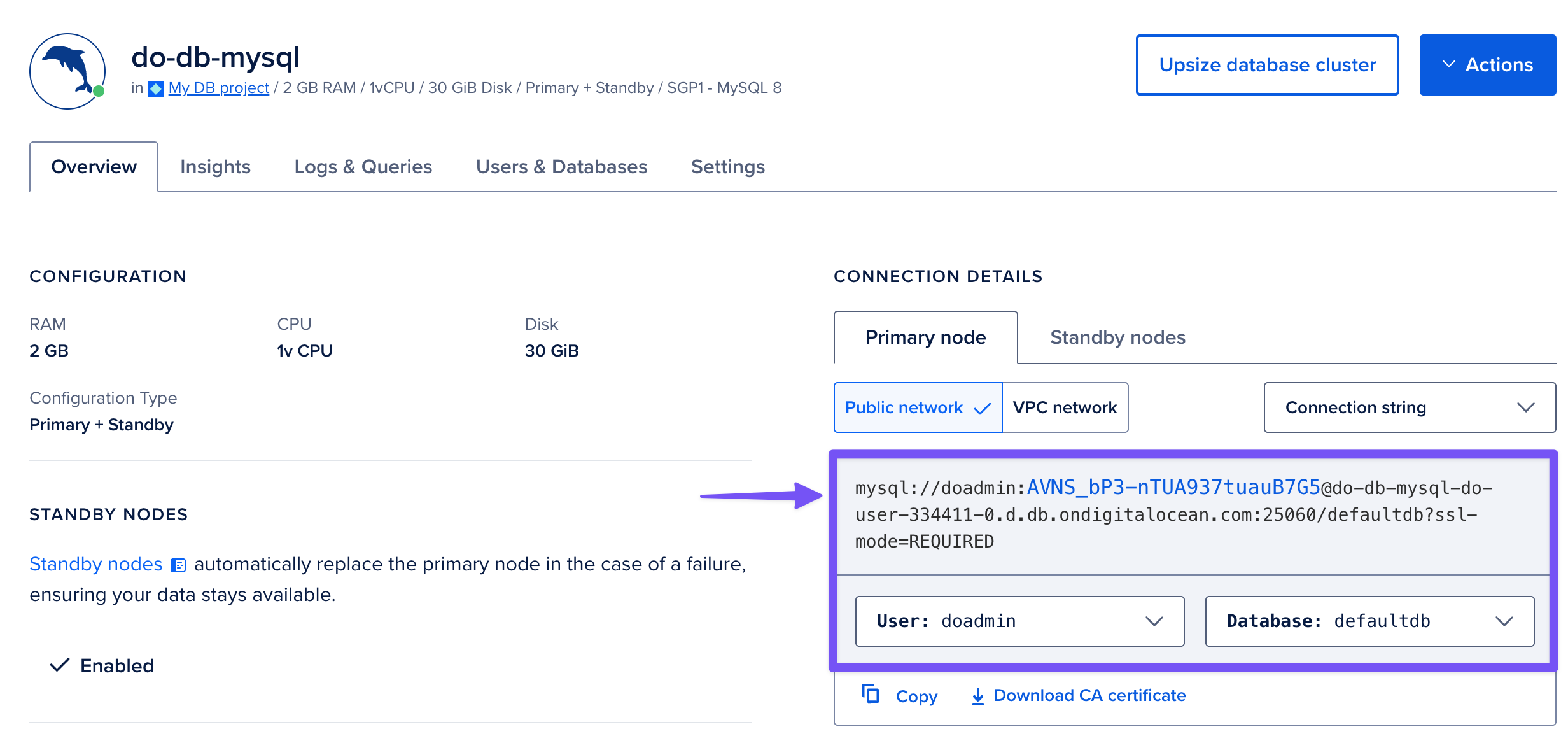1568x736 pixels.
Task: Click Upsize database cluster button
Action: click(x=1267, y=65)
